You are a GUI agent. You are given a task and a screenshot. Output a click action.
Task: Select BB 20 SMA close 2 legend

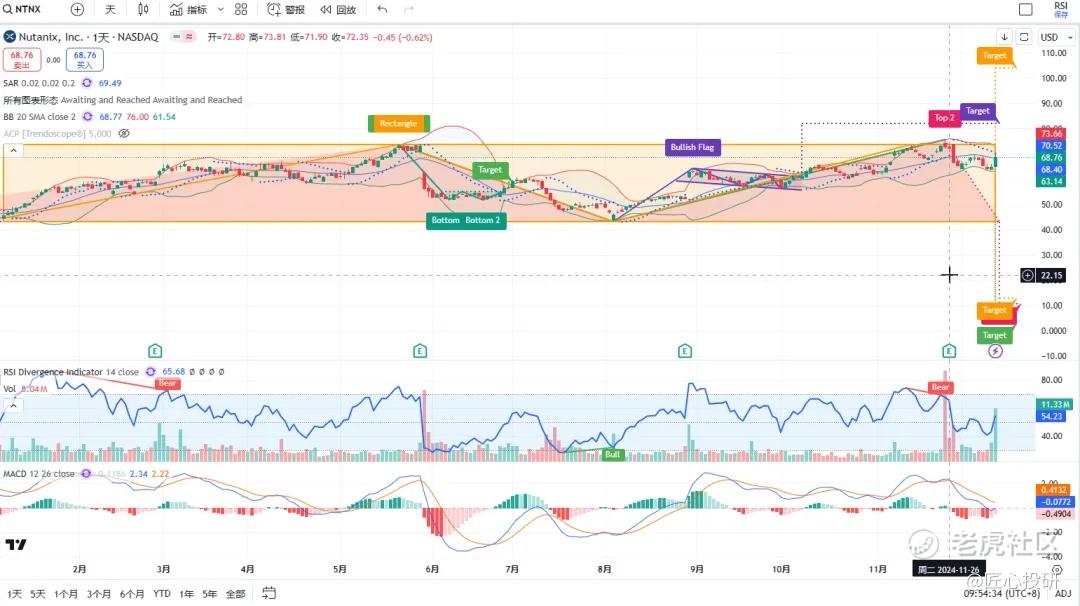pos(39,116)
